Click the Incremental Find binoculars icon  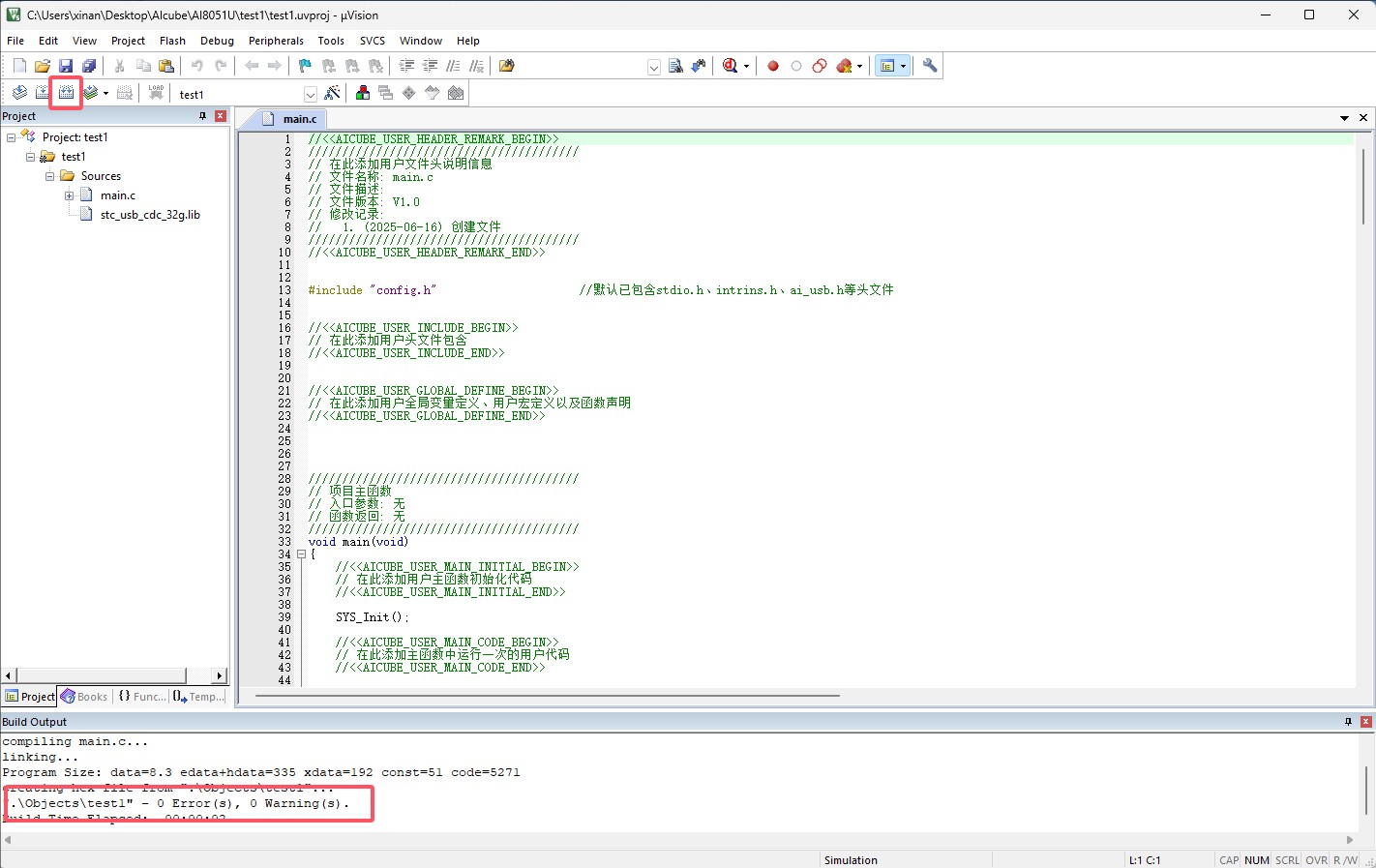click(x=699, y=66)
